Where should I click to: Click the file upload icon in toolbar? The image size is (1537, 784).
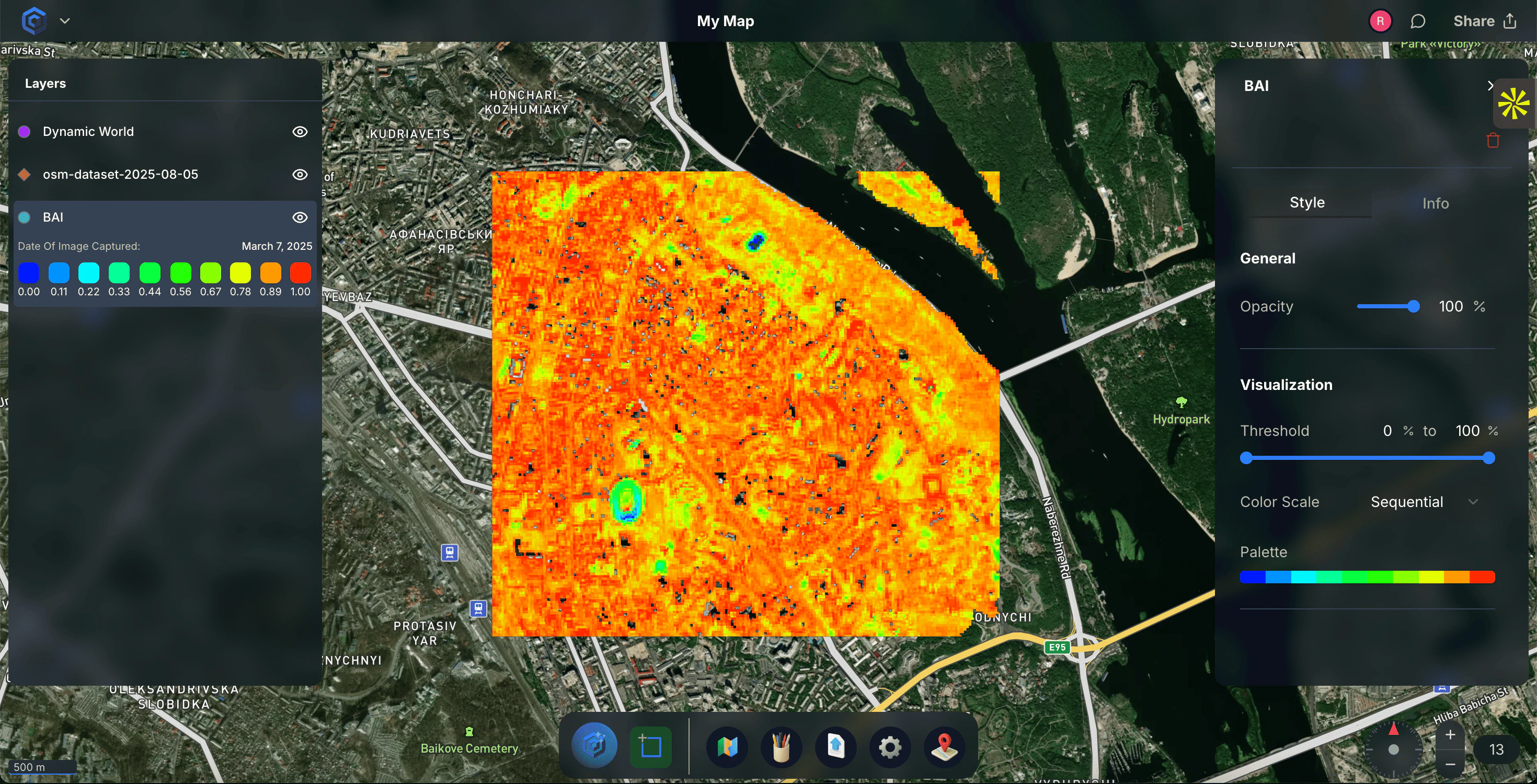(835, 746)
